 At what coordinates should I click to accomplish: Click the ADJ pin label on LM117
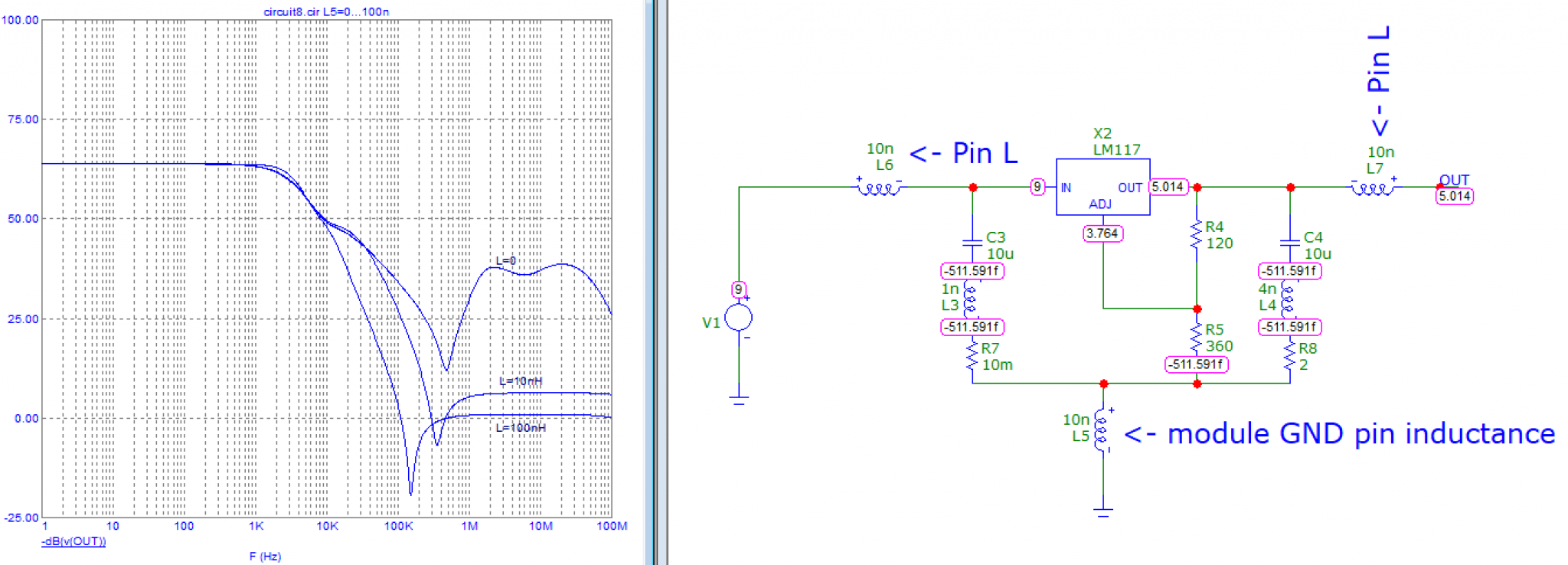(x=1100, y=204)
